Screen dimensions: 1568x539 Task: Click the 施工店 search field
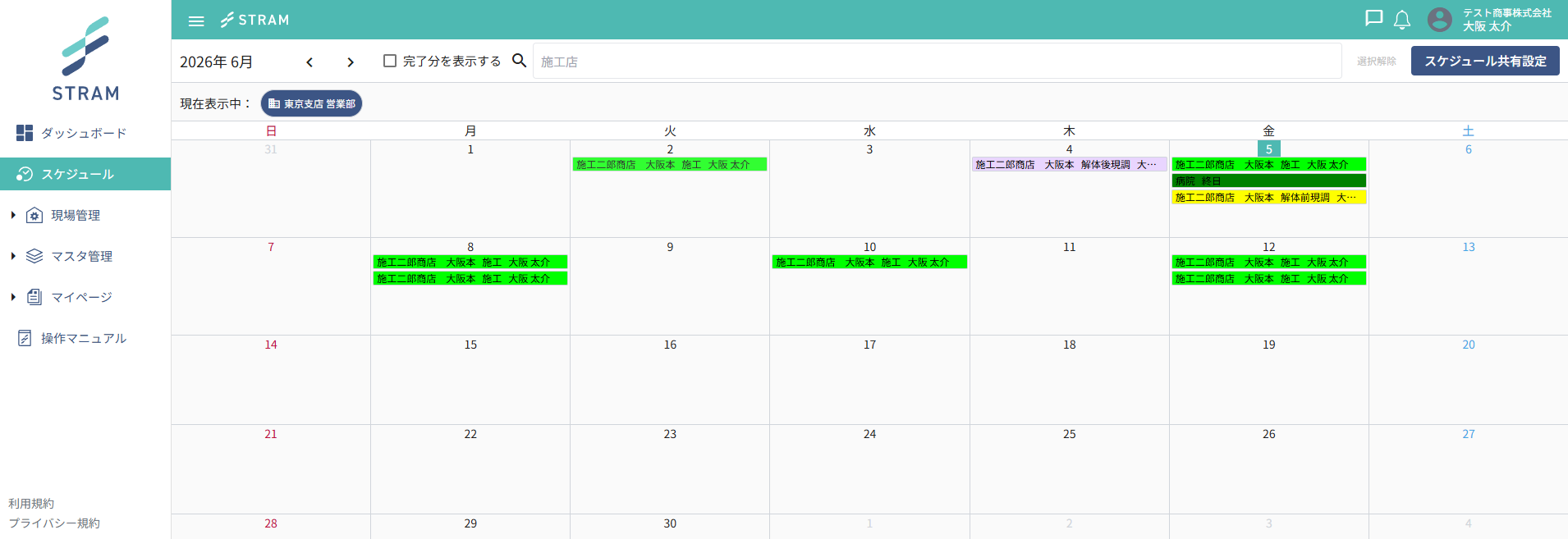938,62
